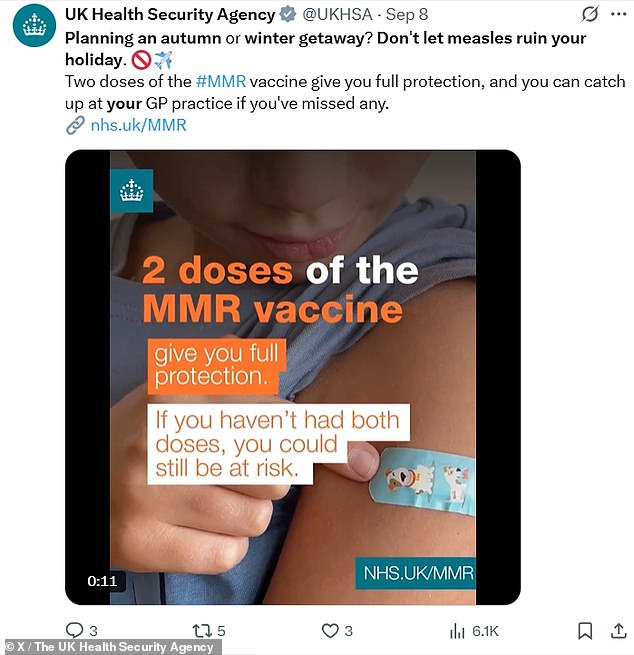Open the nhs.uk/MMR link
This screenshot has width=634, height=655.
(138, 125)
